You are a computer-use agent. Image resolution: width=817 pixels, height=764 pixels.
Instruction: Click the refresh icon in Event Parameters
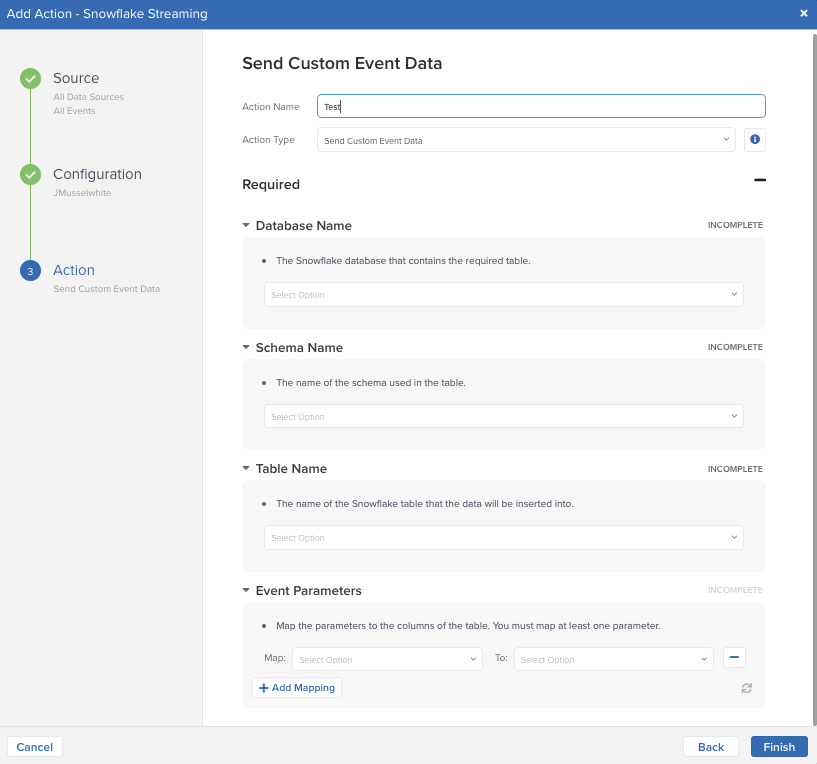pos(746,688)
